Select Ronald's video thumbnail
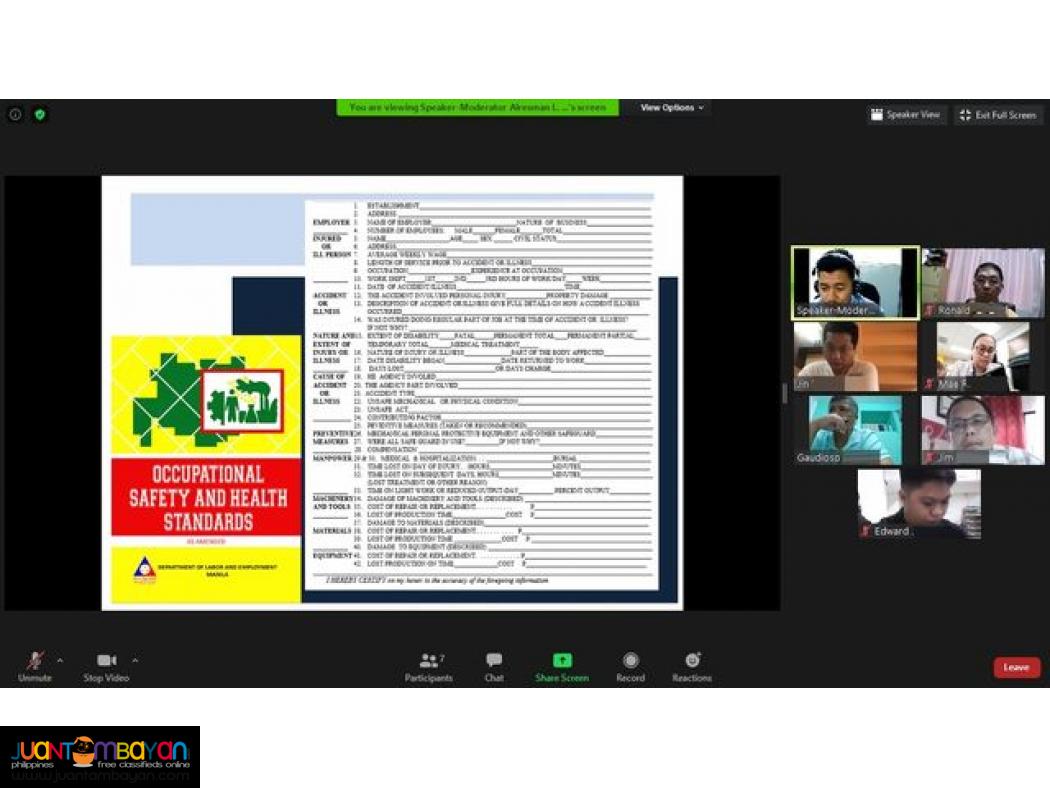 [983, 282]
